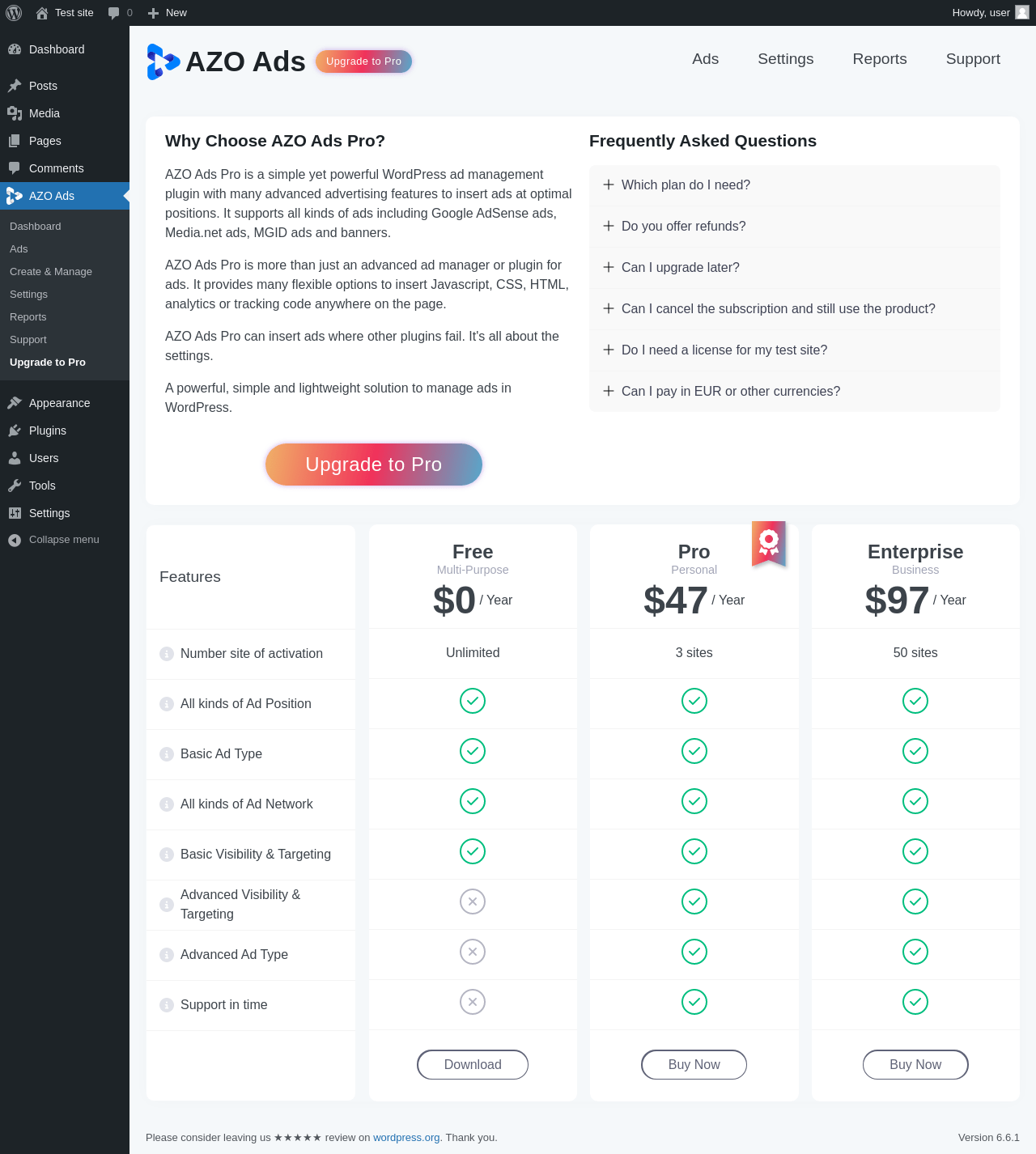Click the 'Version 6.6.1' footer text

(x=989, y=1138)
